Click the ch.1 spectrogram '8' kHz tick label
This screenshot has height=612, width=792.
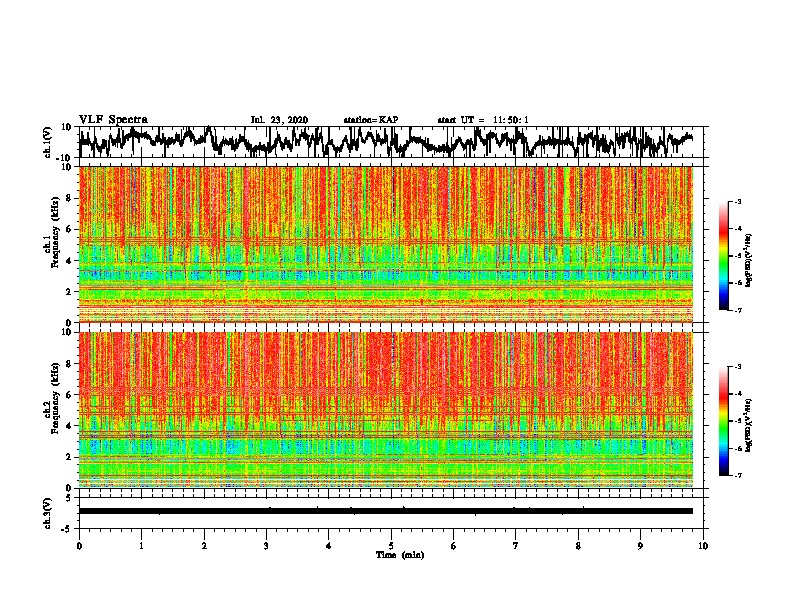pyautogui.click(x=69, y=198)
